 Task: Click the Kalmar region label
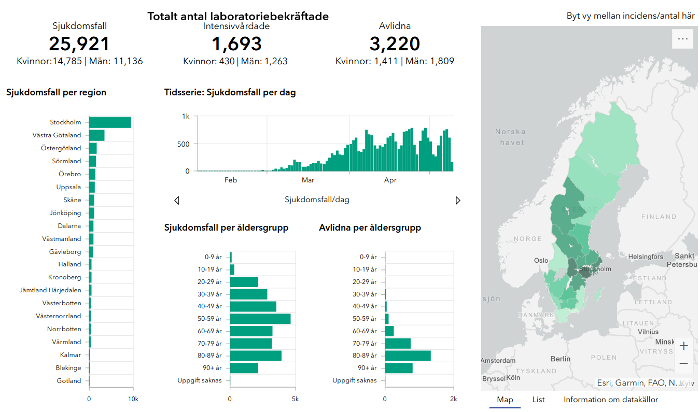pos(70,355)
